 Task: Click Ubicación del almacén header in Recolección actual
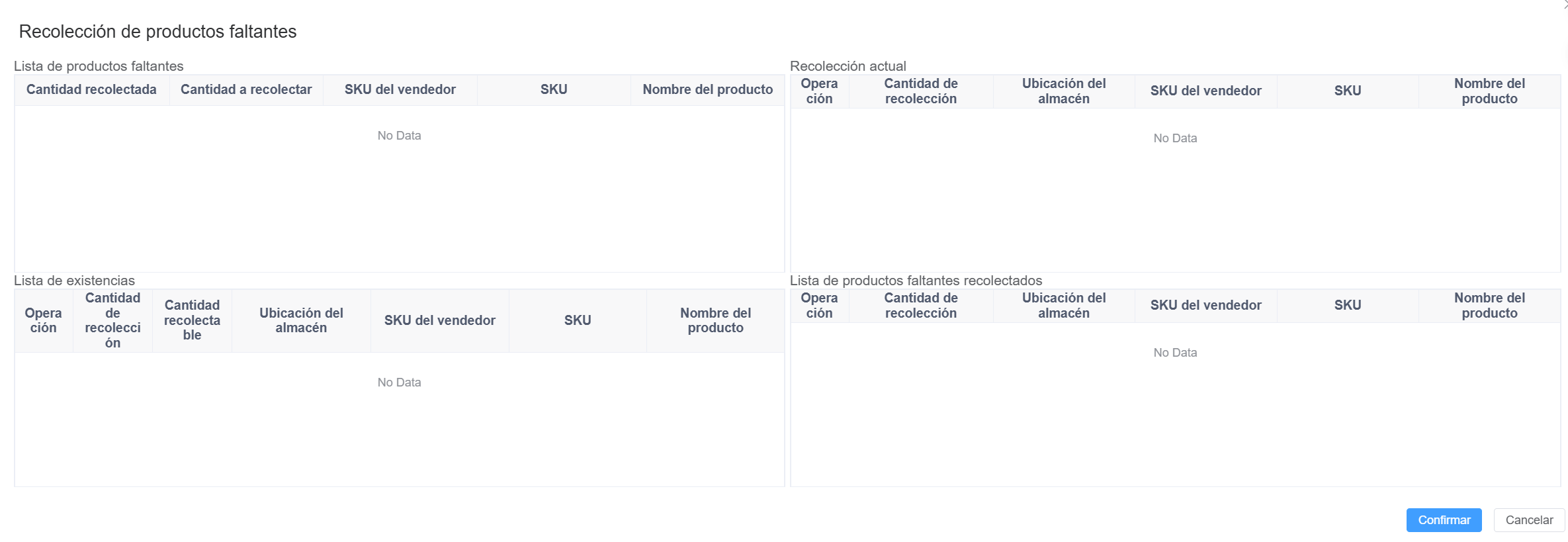tap(1063, 91)
